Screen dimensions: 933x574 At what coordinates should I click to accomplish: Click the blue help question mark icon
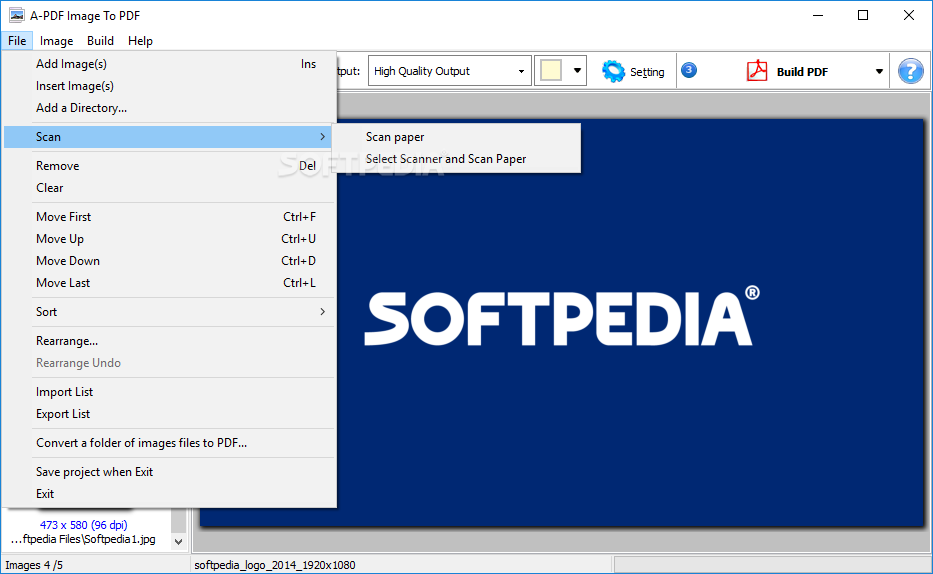(910, 71)
